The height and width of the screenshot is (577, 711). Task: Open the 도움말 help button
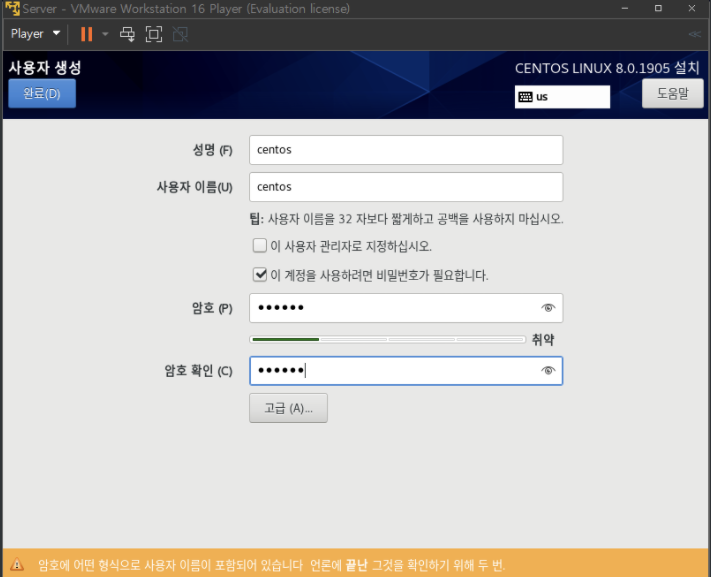(x=672, y=93)
